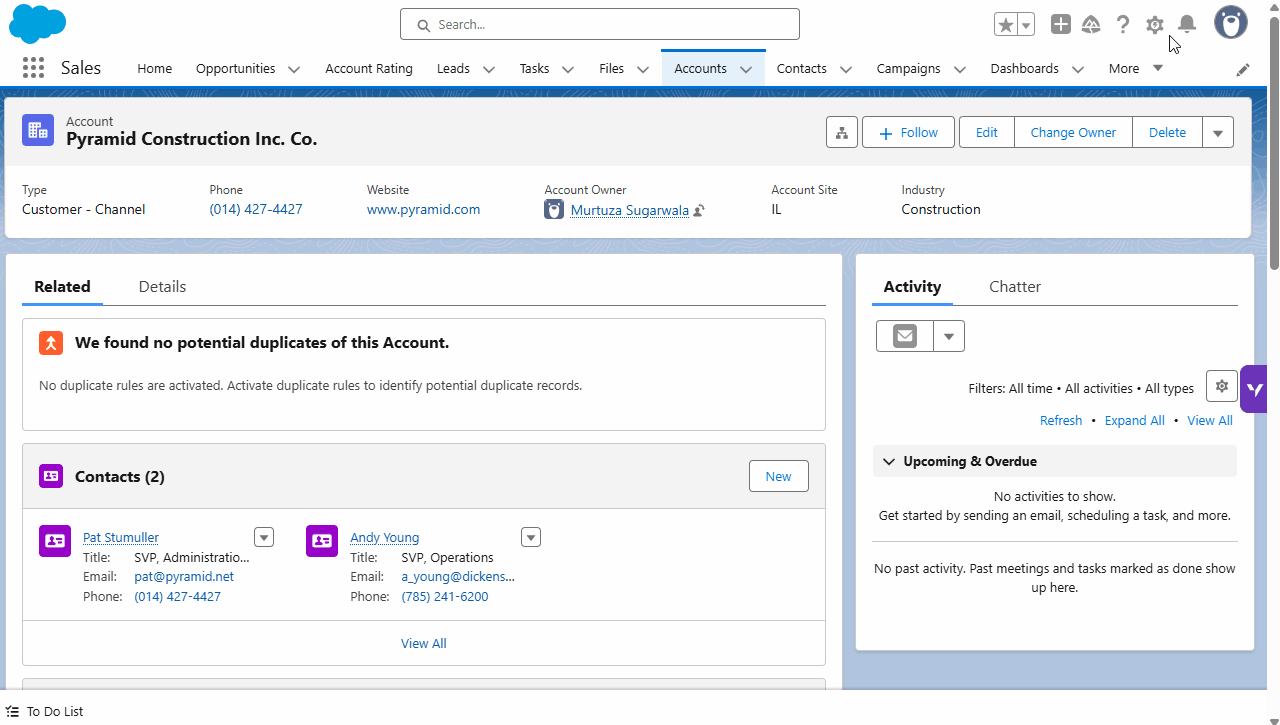
Task: Follow this account
Action: [908, 132]
